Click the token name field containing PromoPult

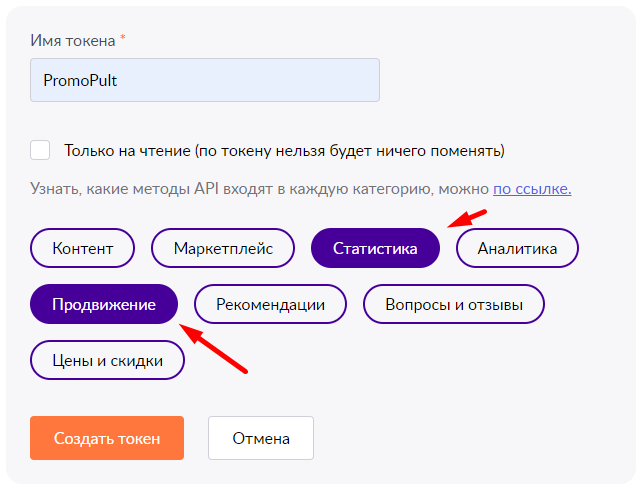(205, 80)
